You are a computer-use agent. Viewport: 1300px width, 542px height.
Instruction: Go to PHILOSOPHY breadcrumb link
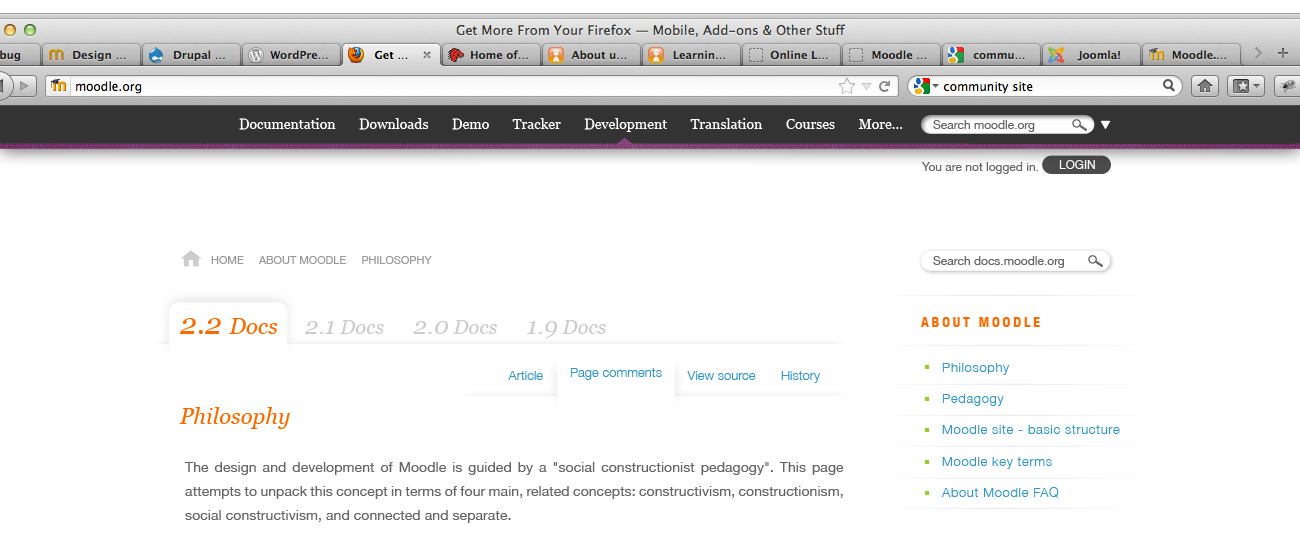pos(396,260)
